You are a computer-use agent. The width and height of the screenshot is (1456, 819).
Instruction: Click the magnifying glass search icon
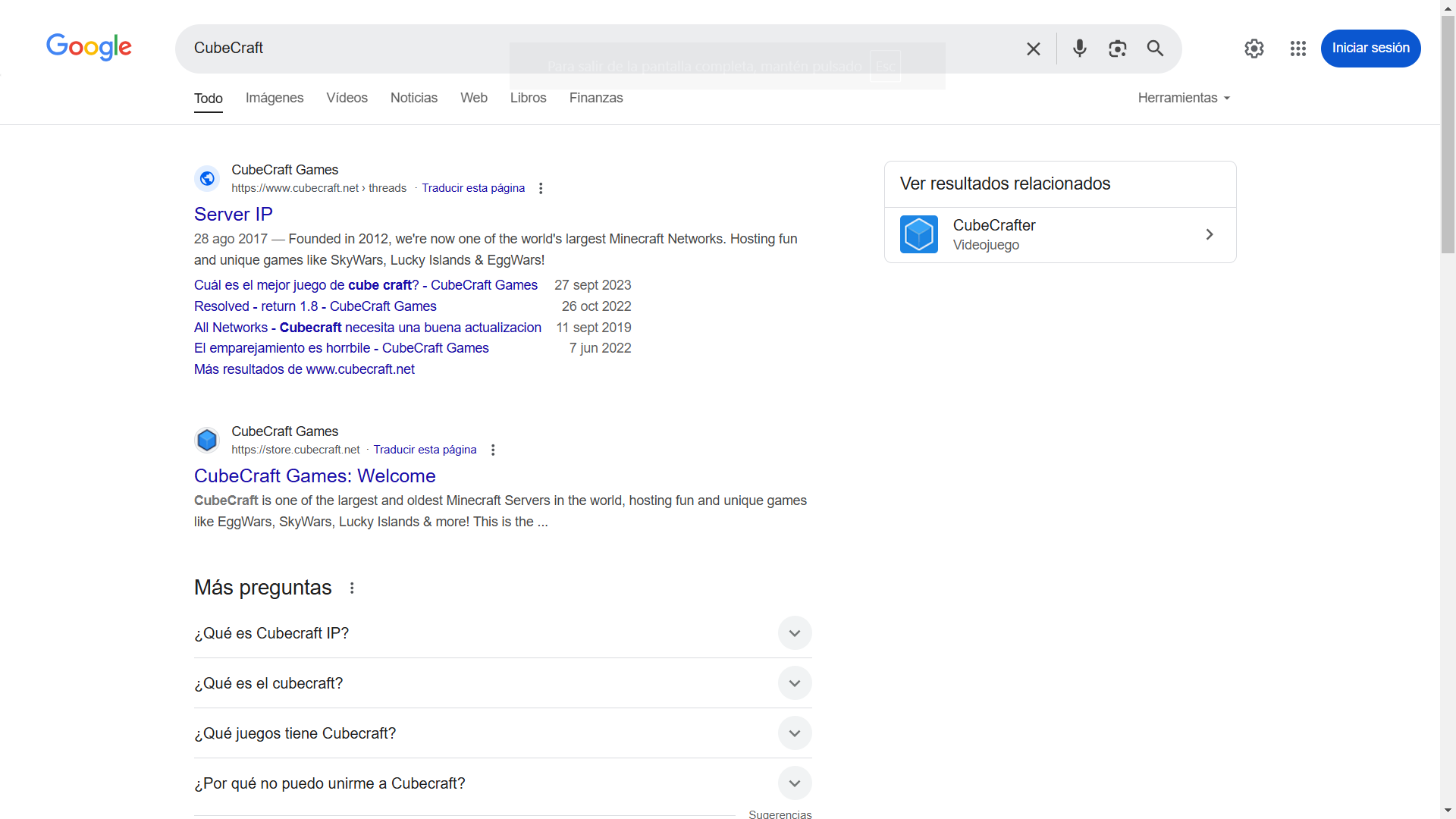[1155, 49]
